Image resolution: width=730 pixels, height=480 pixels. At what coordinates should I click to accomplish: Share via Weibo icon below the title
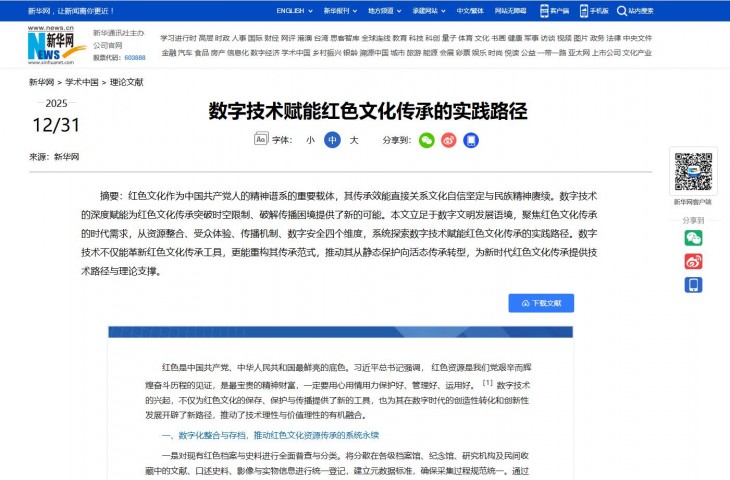pos(449,141)
